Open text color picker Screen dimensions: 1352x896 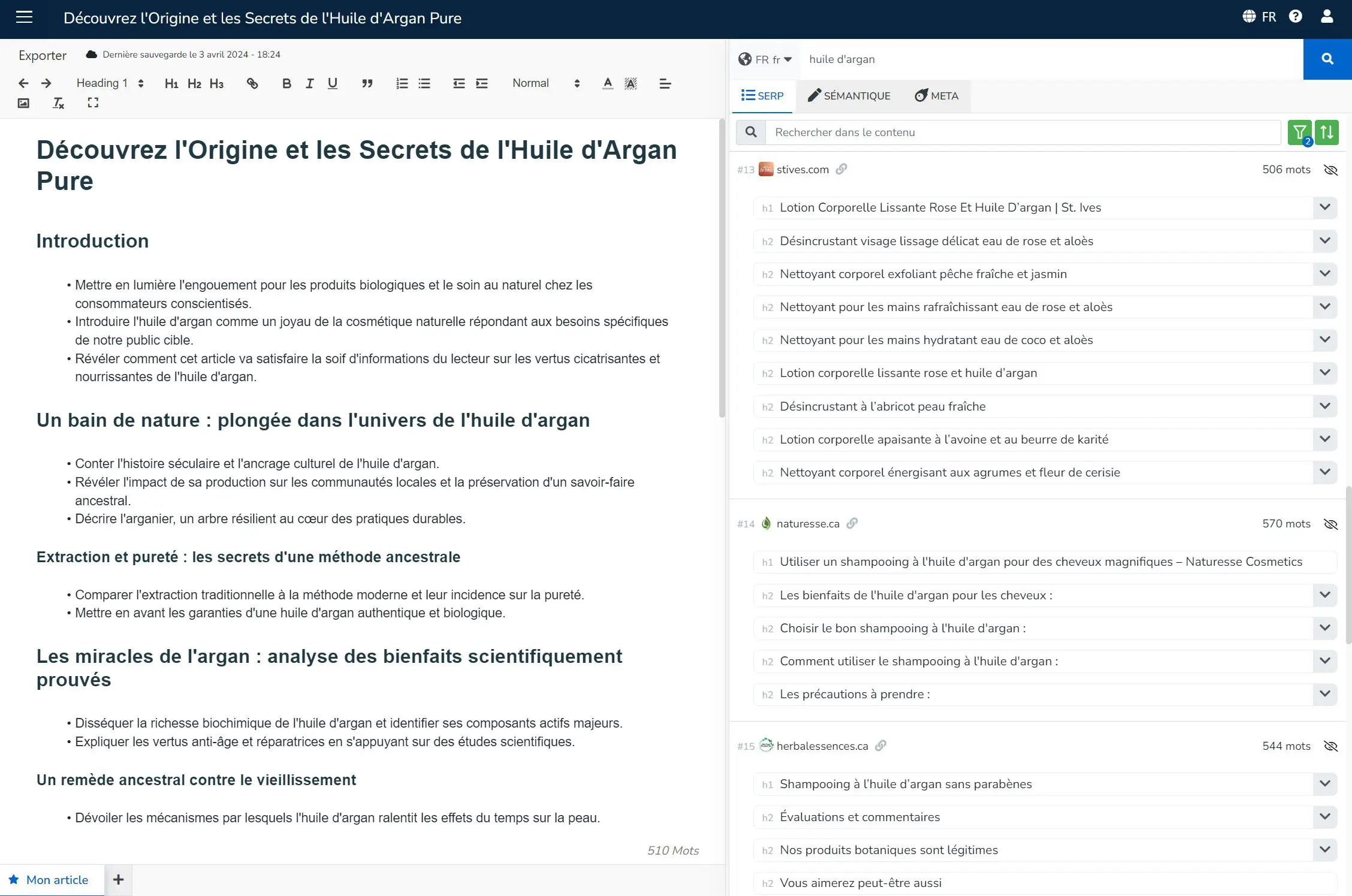(608, 83)
